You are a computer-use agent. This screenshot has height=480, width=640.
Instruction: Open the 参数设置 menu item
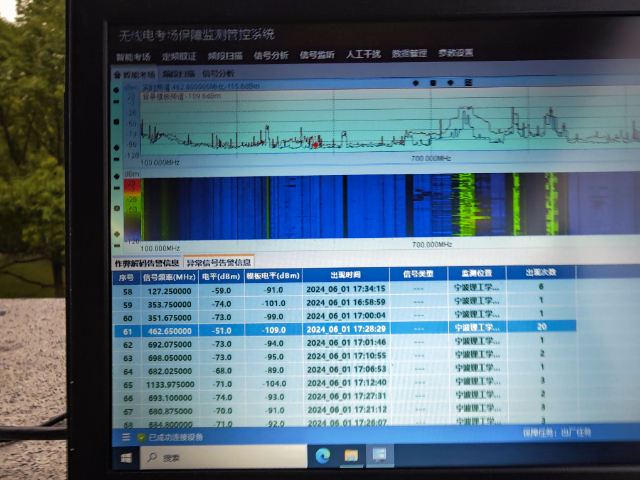(x=456, y=53)
